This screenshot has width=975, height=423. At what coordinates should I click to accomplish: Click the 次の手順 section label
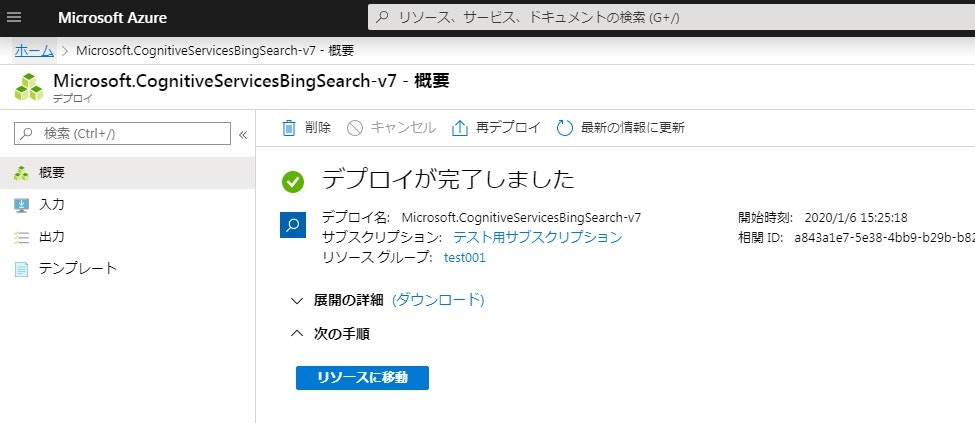coord(341,334)
